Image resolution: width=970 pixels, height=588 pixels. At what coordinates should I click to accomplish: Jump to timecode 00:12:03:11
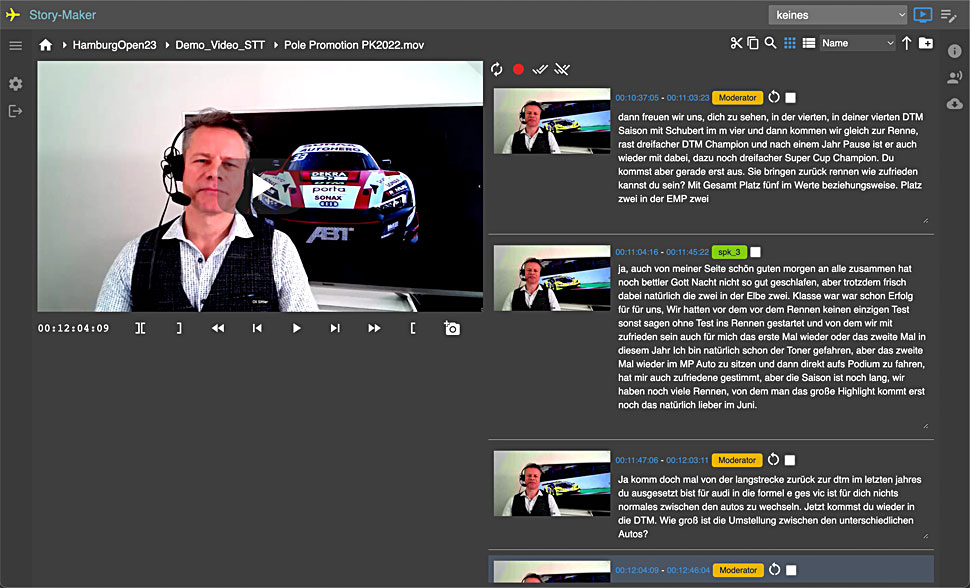687,460
